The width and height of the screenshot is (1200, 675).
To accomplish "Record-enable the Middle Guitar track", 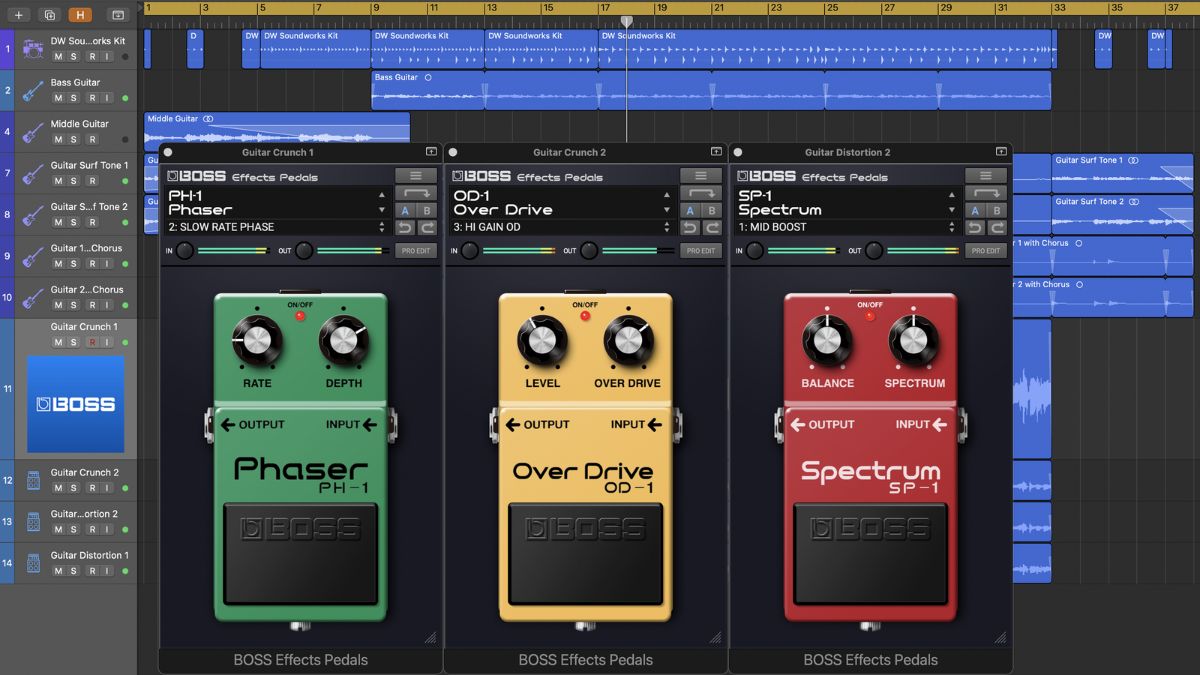I will [x=92, y=139].
